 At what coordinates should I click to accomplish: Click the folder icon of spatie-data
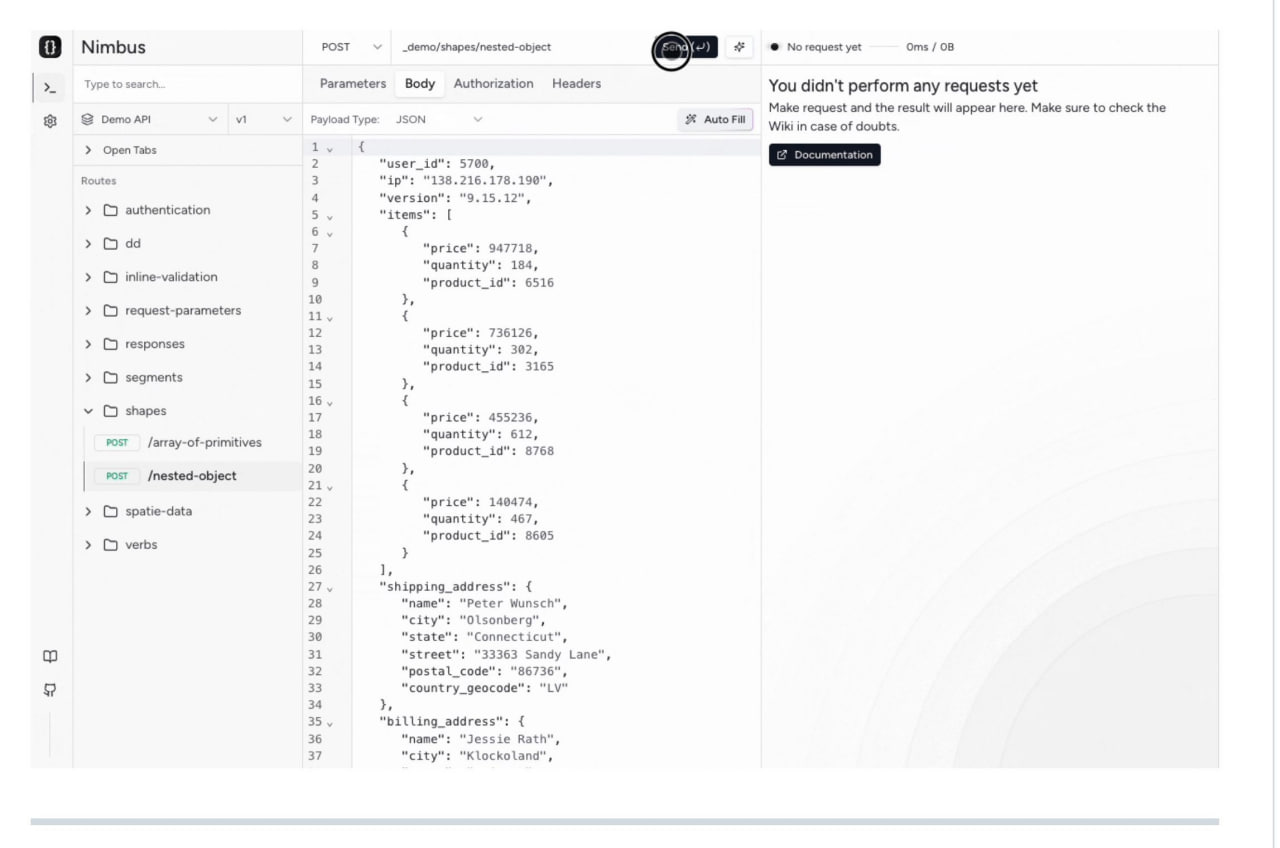tap(111, 512)
